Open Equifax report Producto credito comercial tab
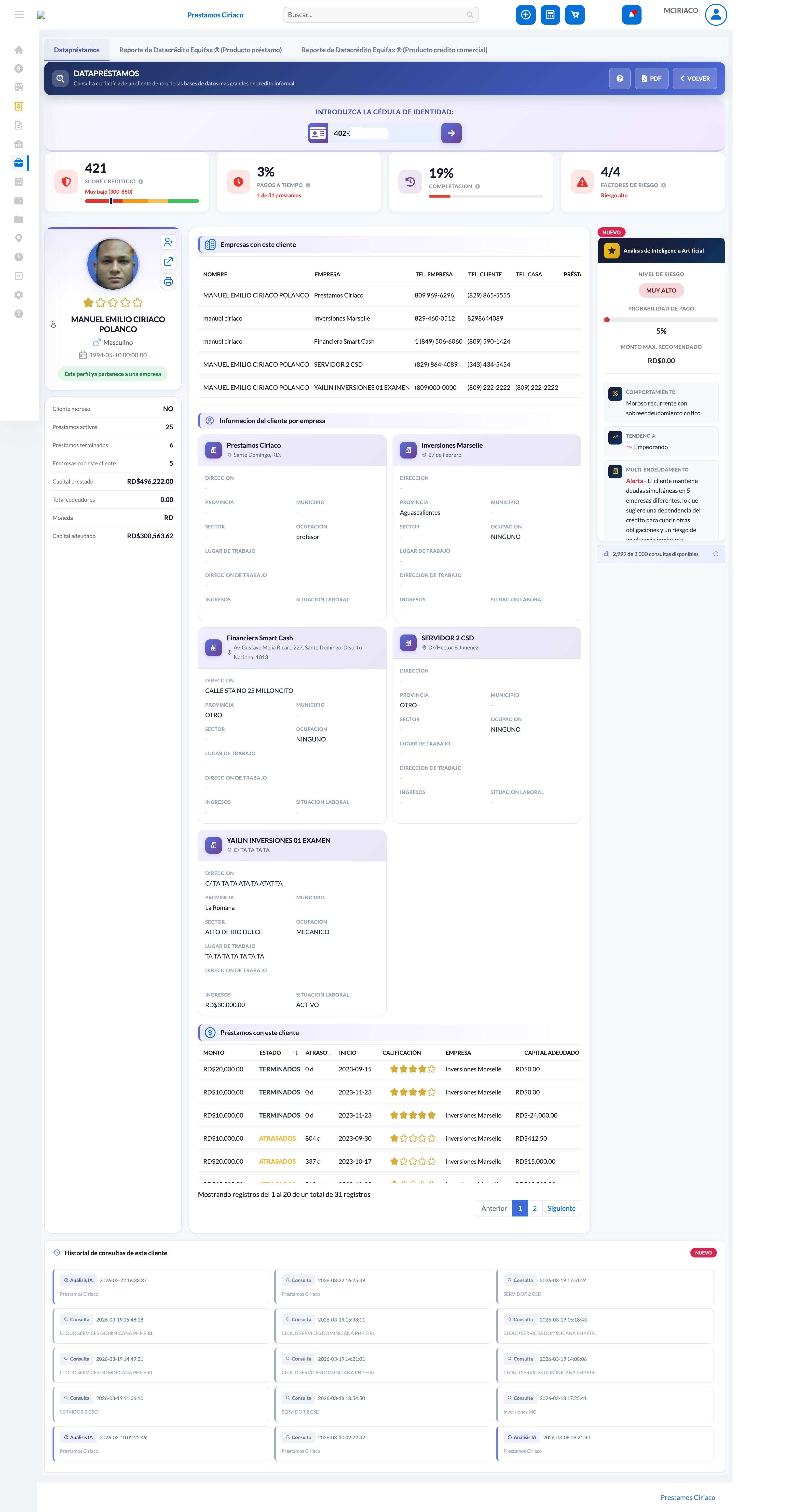The image size is (793, 1512). [x=395, y=50]
